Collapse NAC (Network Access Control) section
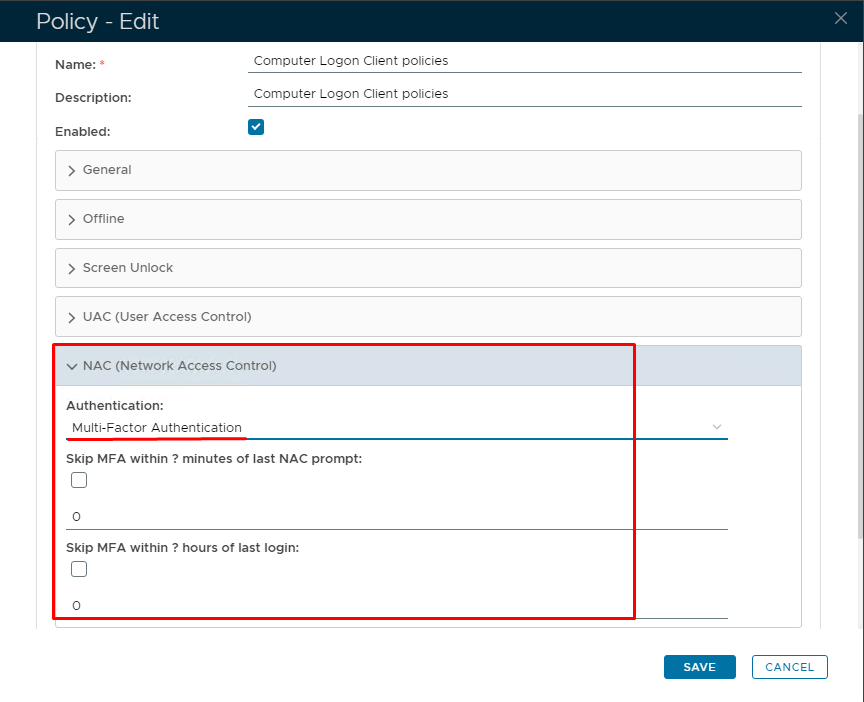This screenshot has height=702, width=864. click(180, 366)
